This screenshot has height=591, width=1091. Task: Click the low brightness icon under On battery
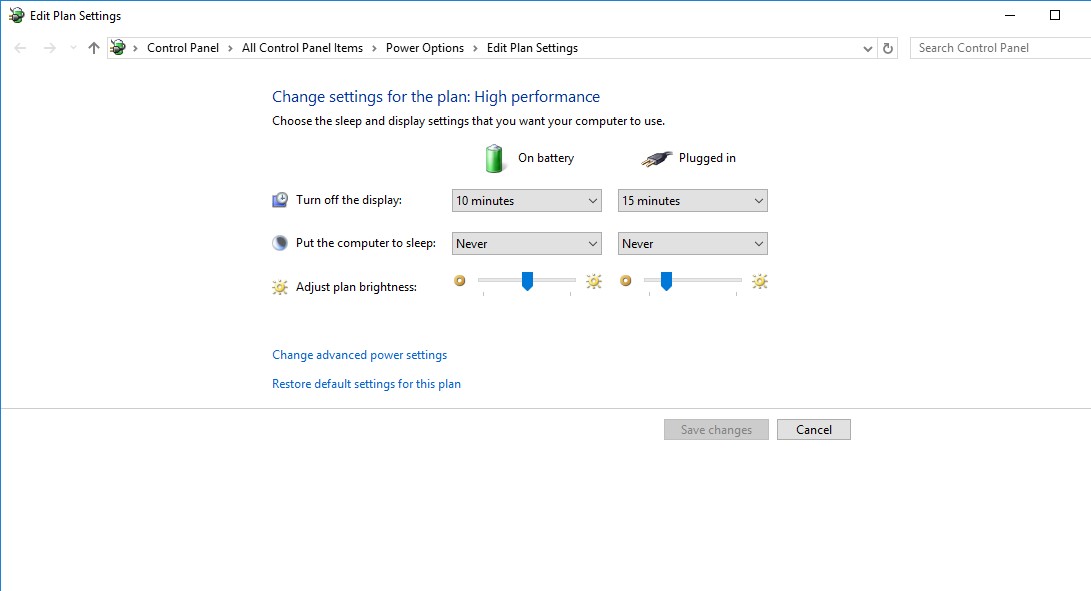pos(460,281)
